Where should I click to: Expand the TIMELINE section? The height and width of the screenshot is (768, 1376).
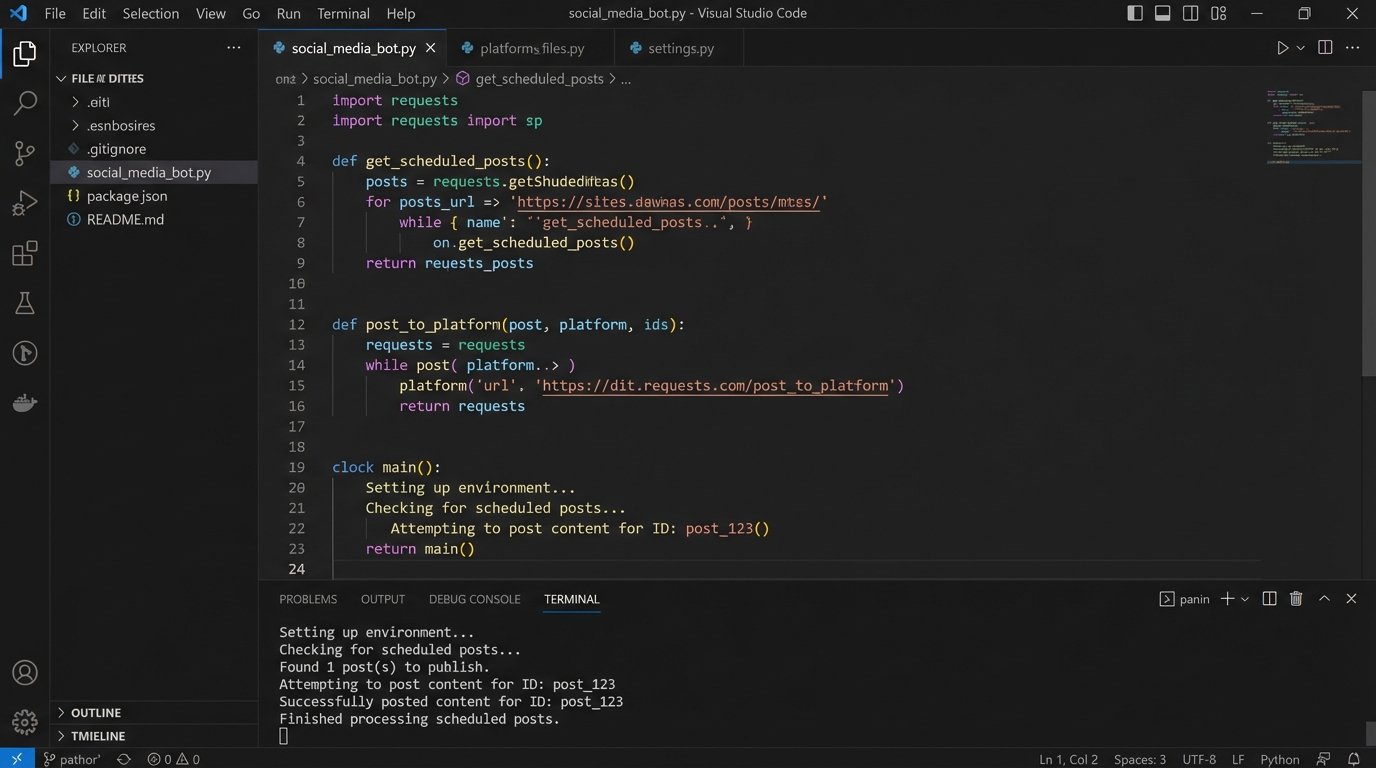(x=97, y=736)
